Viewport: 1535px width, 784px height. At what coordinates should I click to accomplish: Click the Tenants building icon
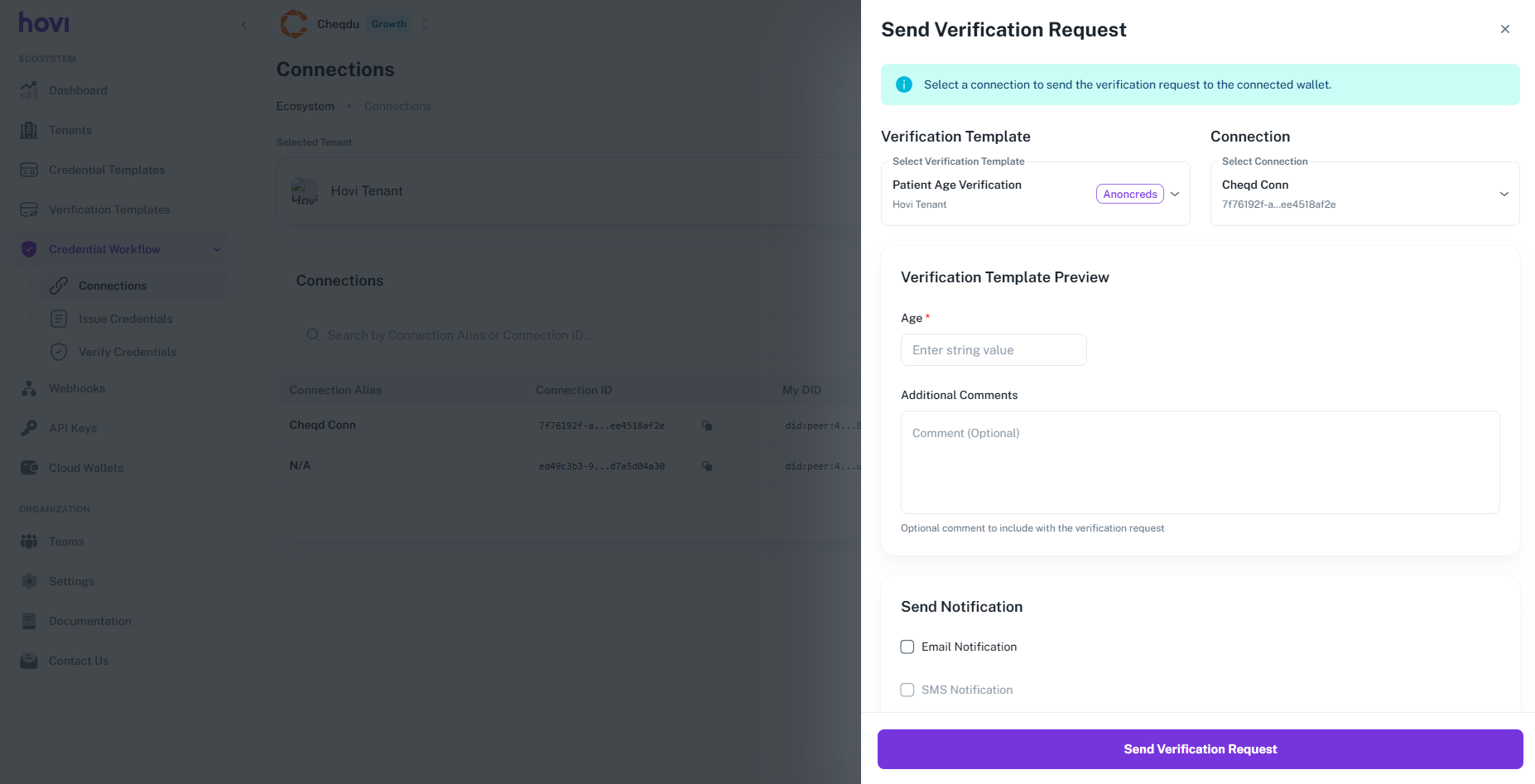(x=29, y=130)
